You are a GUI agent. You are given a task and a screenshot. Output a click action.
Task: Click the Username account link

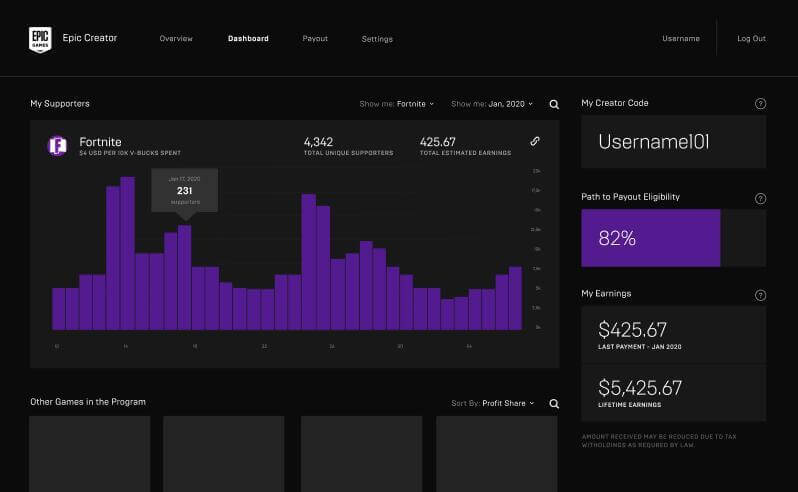[x=681, y=39]
